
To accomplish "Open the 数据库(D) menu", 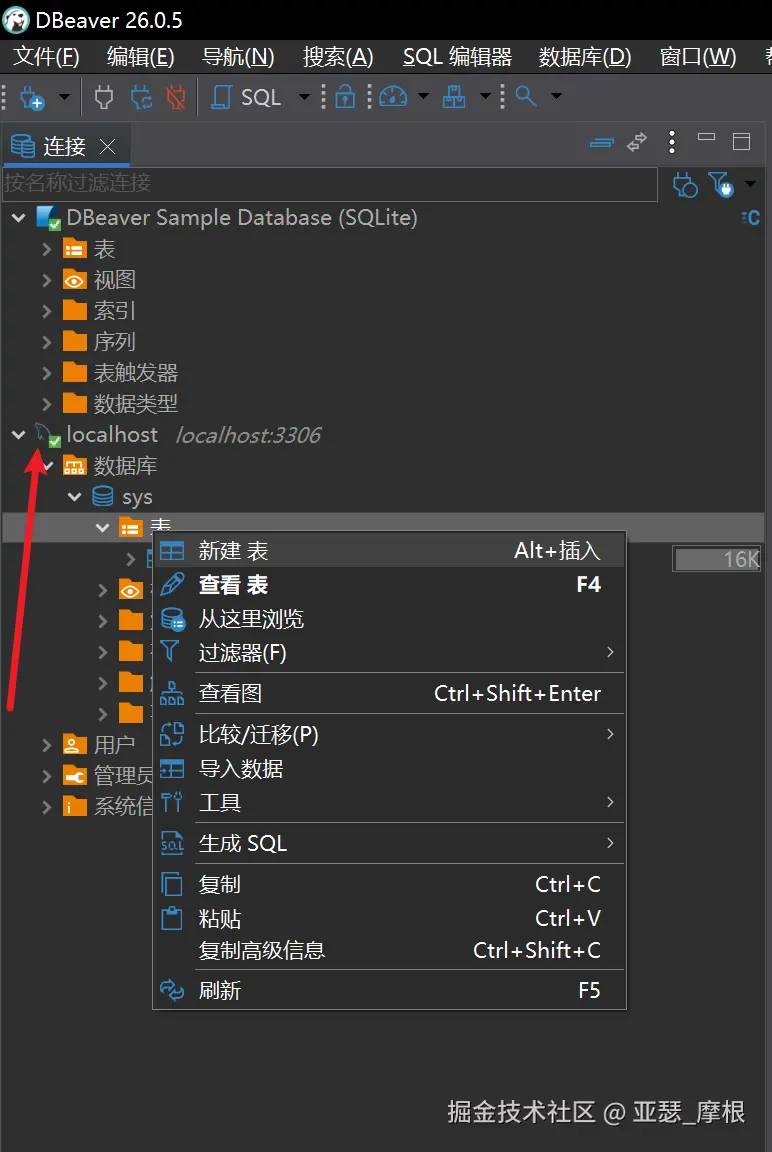I will 585,57.
